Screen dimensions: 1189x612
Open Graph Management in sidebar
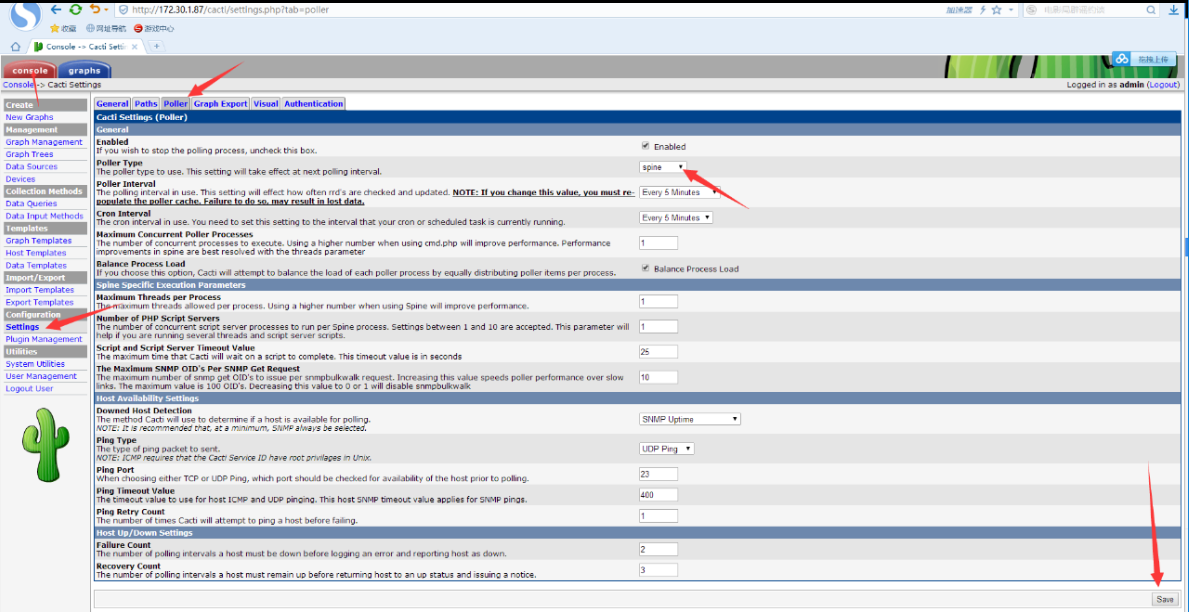click(44, 142)
